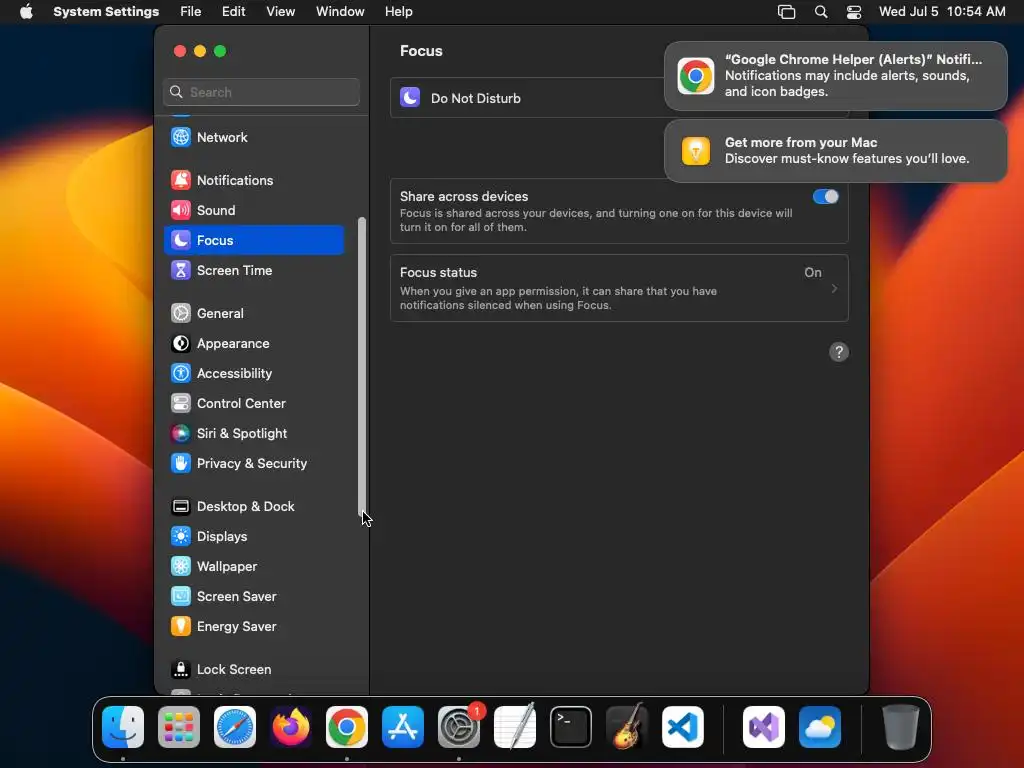This screenshot has width=1024, height=768.
Task: Open Desktop & Dock settings
Action: click(254, 507)
